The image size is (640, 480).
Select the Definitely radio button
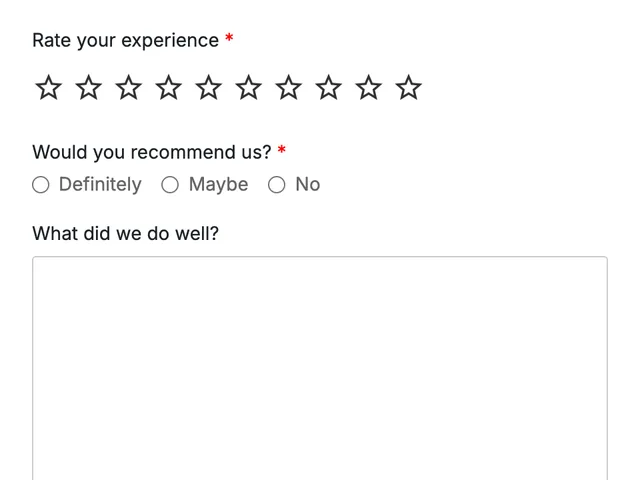point(41,184)
